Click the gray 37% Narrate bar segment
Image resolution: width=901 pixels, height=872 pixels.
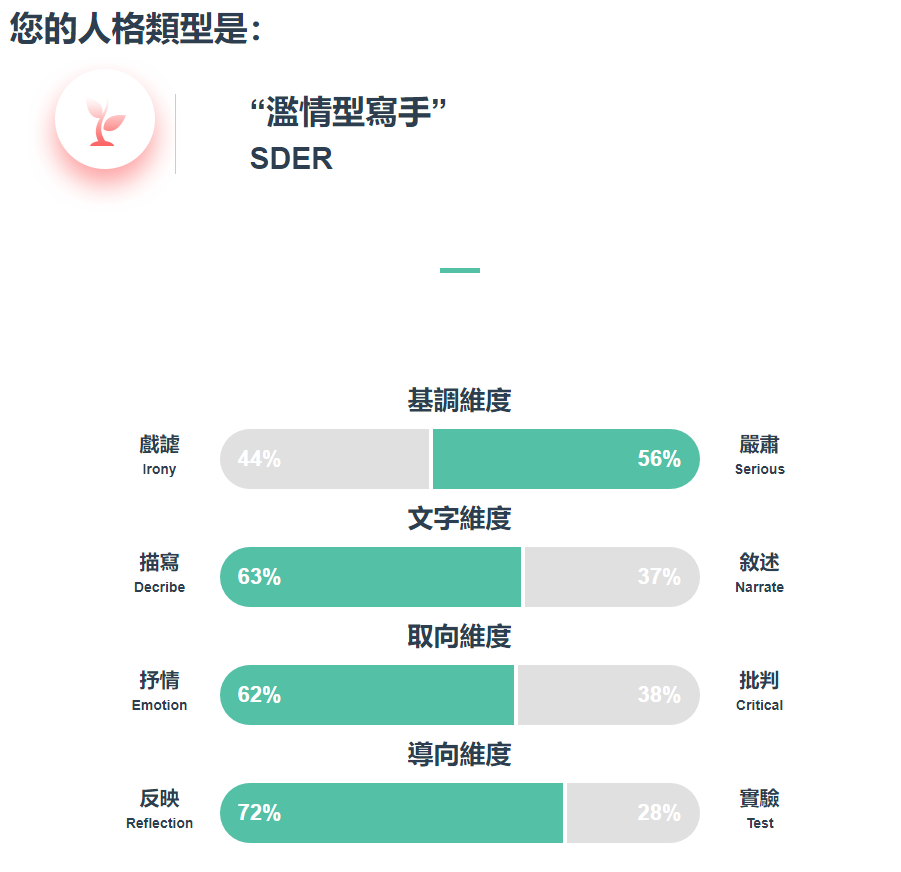pyautogui.click(x=613, y=577)
